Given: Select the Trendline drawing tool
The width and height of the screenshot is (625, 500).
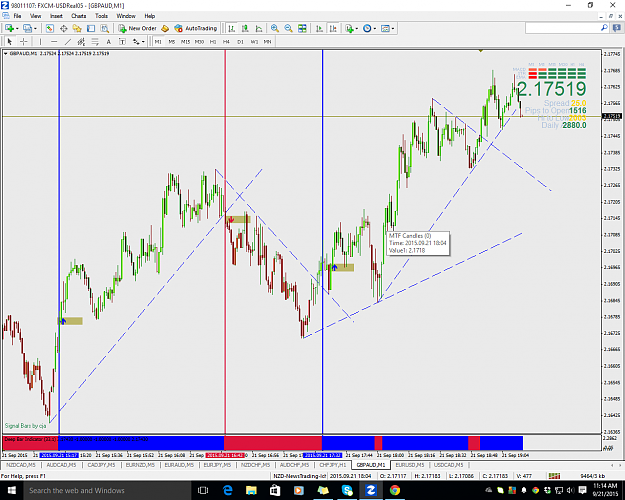Looking at the screenshot, I should click(x=68, y=41).
